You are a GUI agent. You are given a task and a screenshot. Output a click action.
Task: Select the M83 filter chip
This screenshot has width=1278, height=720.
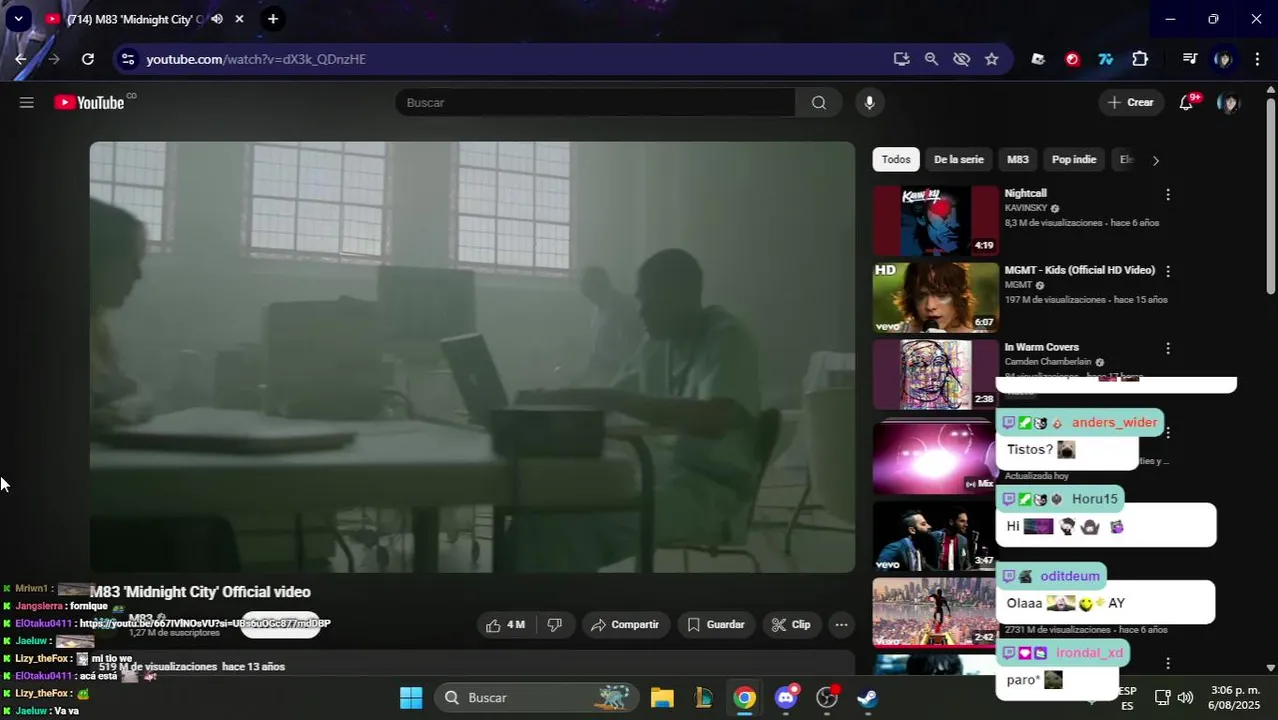point(1017,160)
